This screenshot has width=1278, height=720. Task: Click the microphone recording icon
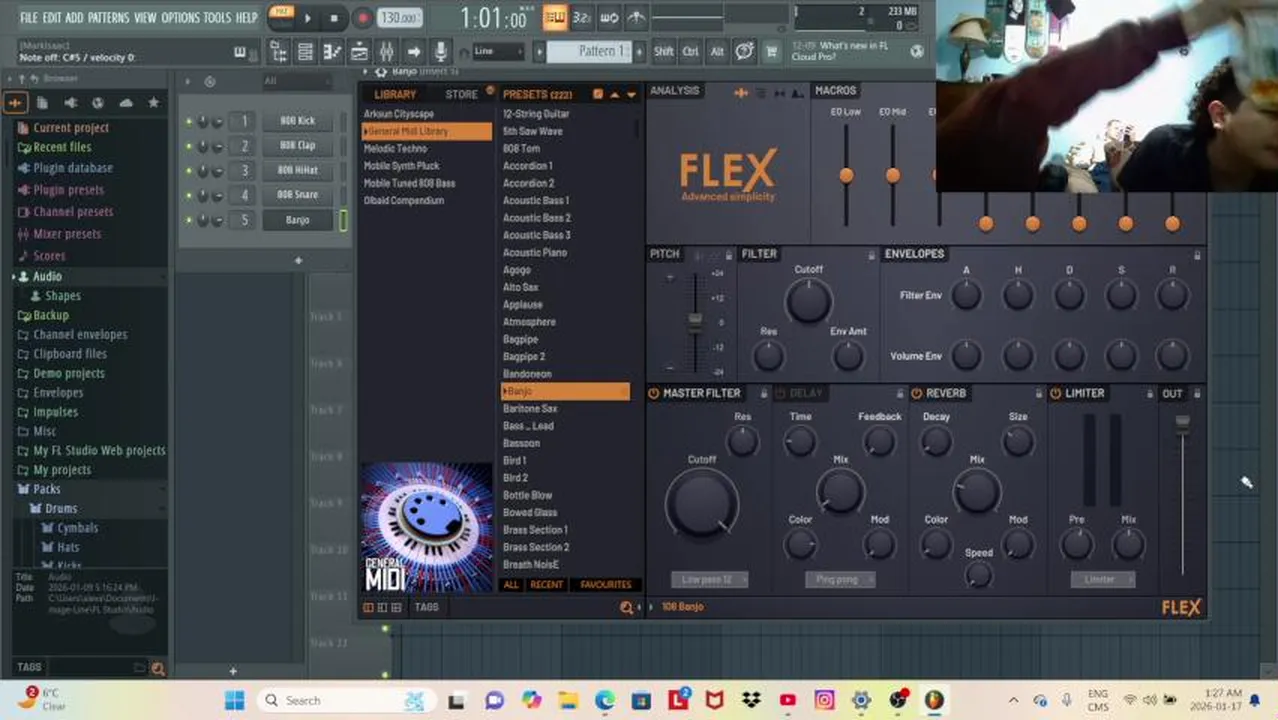440,52
